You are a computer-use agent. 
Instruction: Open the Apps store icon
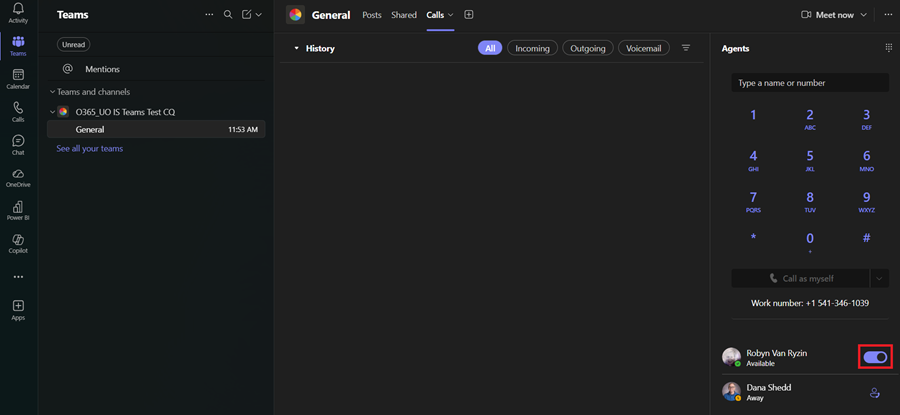pyautogui.click(x=18, y=310)
